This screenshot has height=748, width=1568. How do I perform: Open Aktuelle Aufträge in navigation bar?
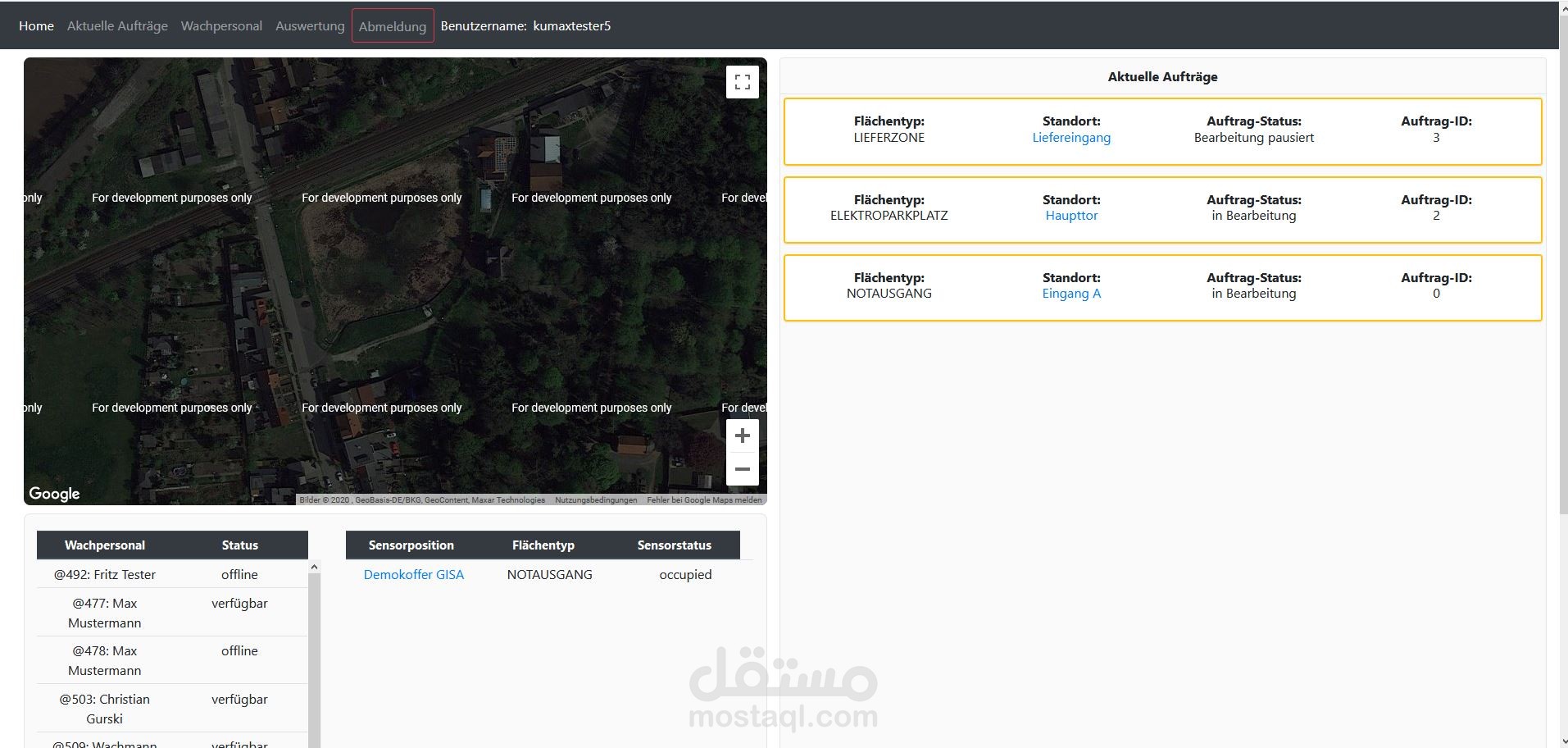(x=117, y=26)
